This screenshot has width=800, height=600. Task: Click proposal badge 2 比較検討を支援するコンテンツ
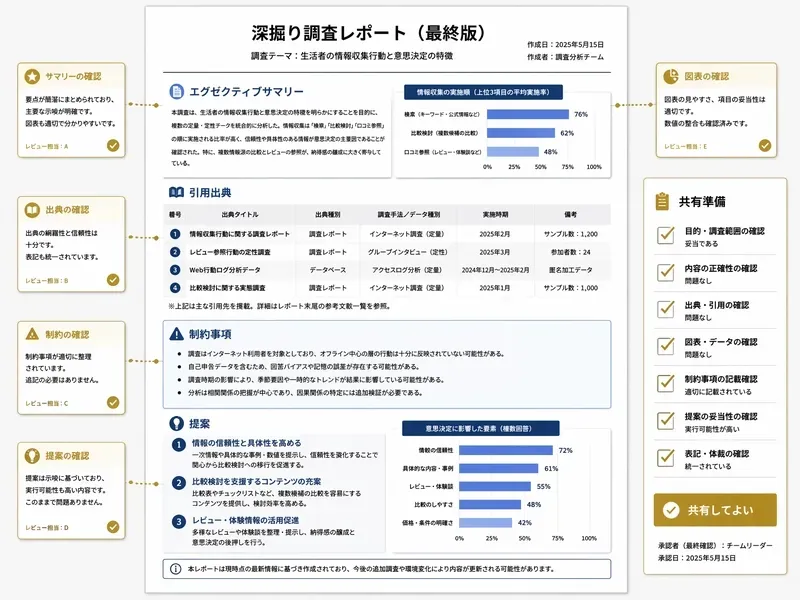point(179,483)
